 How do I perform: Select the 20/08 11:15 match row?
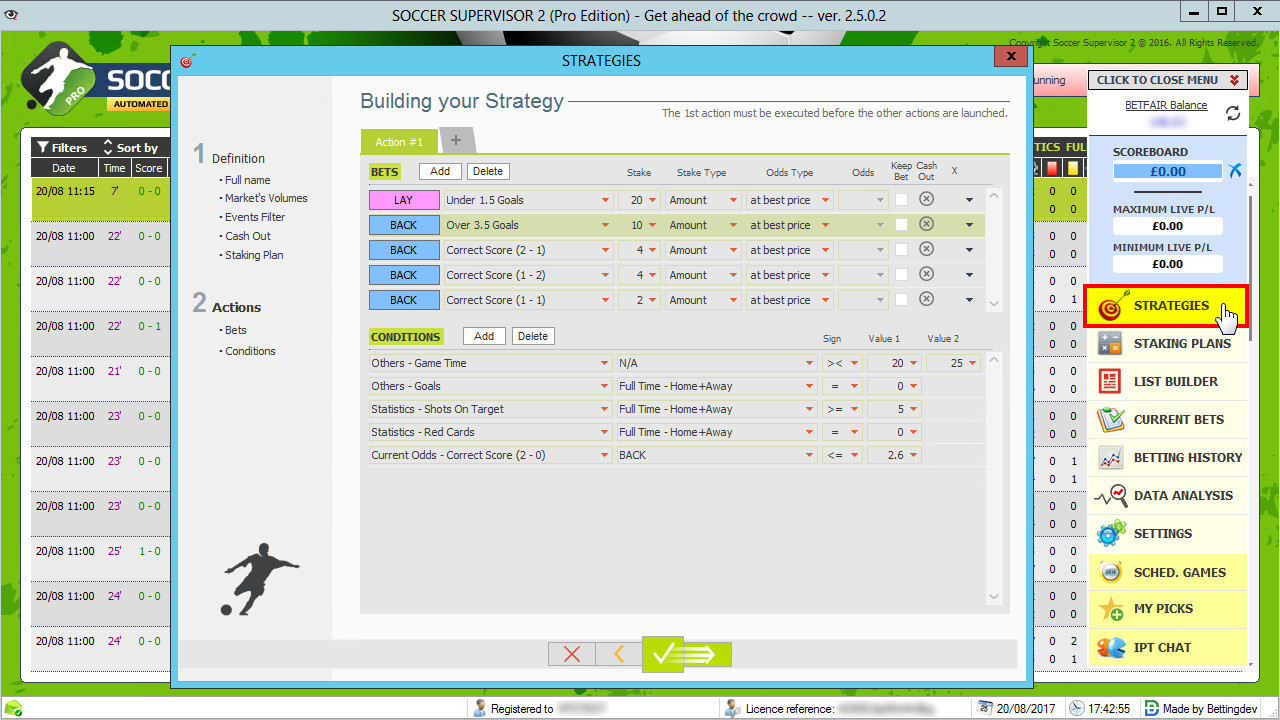[x=99, y=199]
